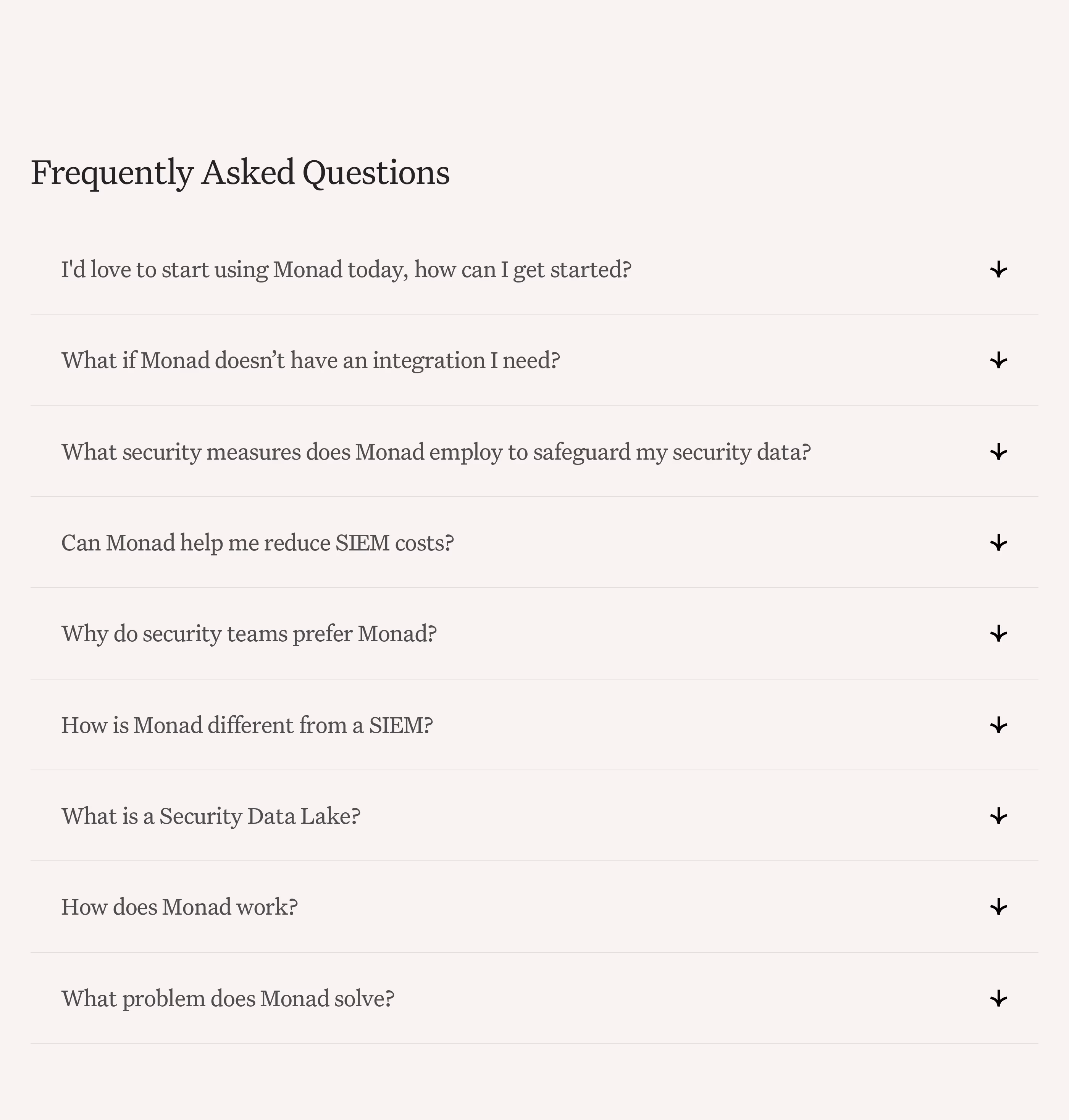
Task: Click arrow icon beside 'How is Monad different from a SIEM?'
Action: [x=998, y=725]
